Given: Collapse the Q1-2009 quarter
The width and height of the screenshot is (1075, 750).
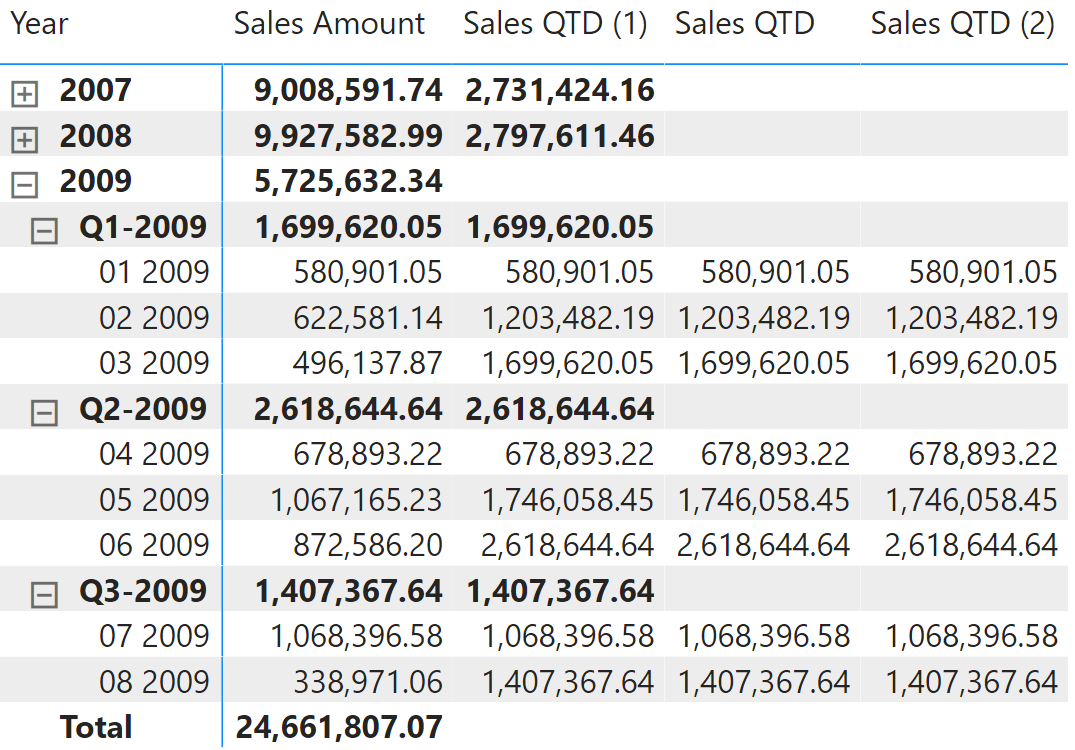Looking at the screenshot, I should (x=44, y=231).
